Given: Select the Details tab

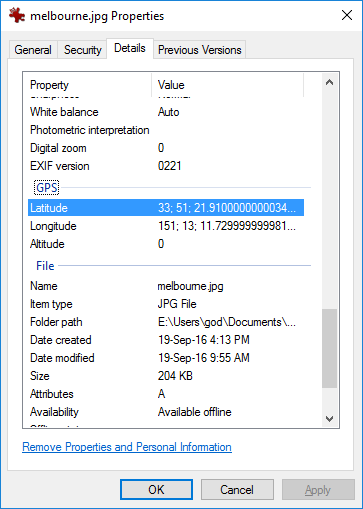Looking at the screenshot, I should 130,48.
